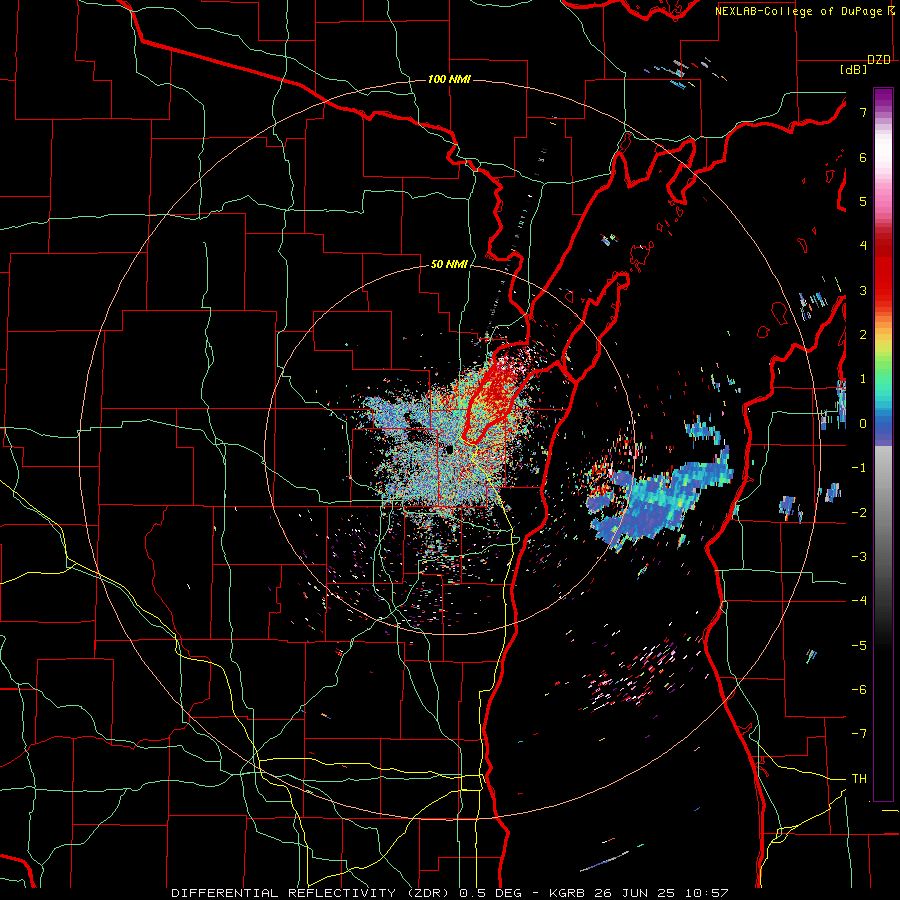Click the '[dB]' units label

pyautogui.click(x=854, y=70)
